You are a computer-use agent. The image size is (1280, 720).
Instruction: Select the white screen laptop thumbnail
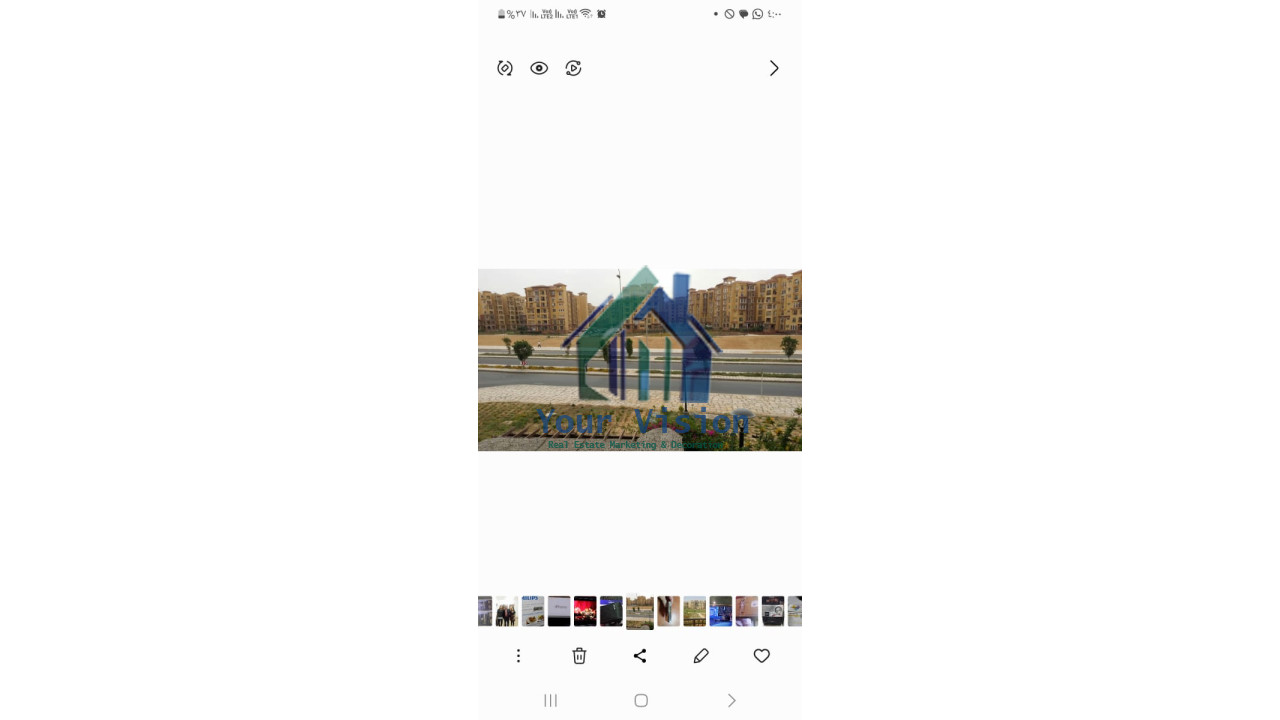(559, 611)
